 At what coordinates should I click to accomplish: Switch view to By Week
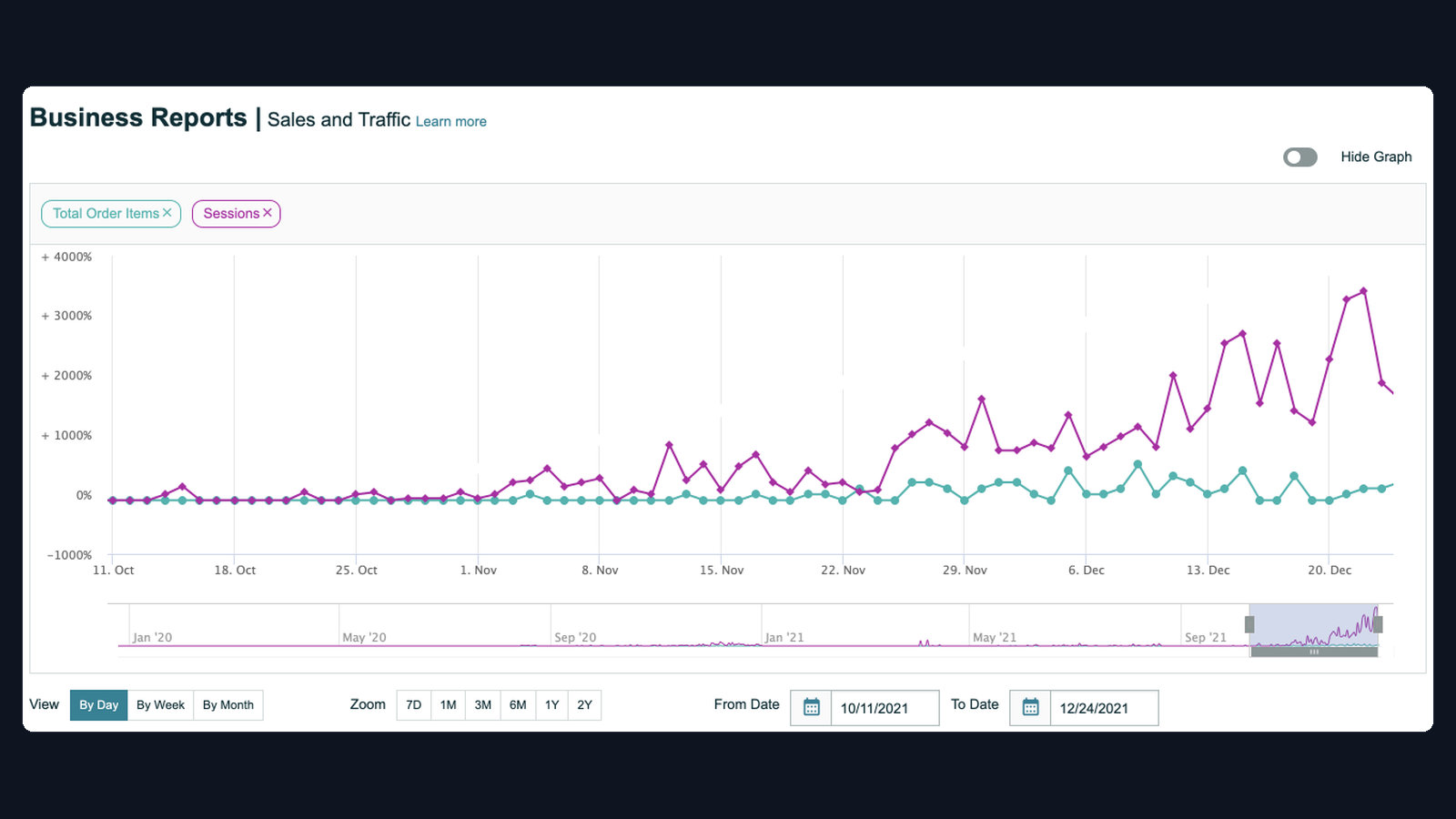160,705
